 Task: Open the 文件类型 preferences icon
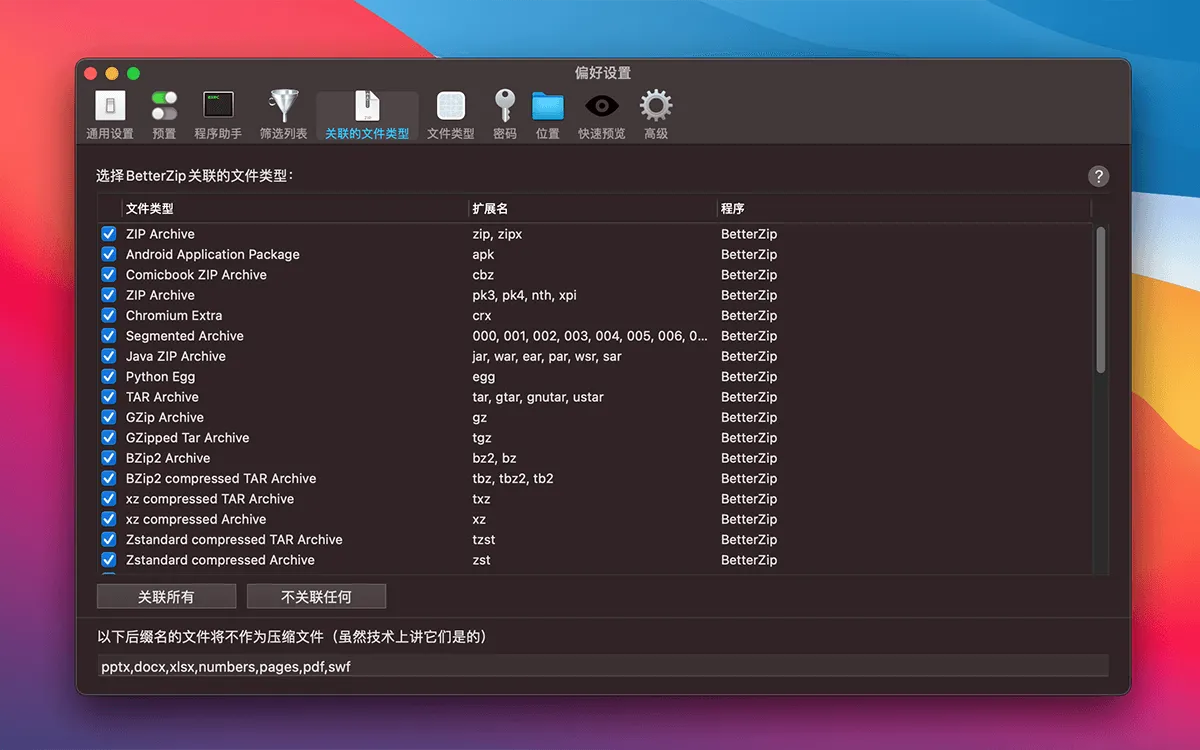click(x=451, y=106)
